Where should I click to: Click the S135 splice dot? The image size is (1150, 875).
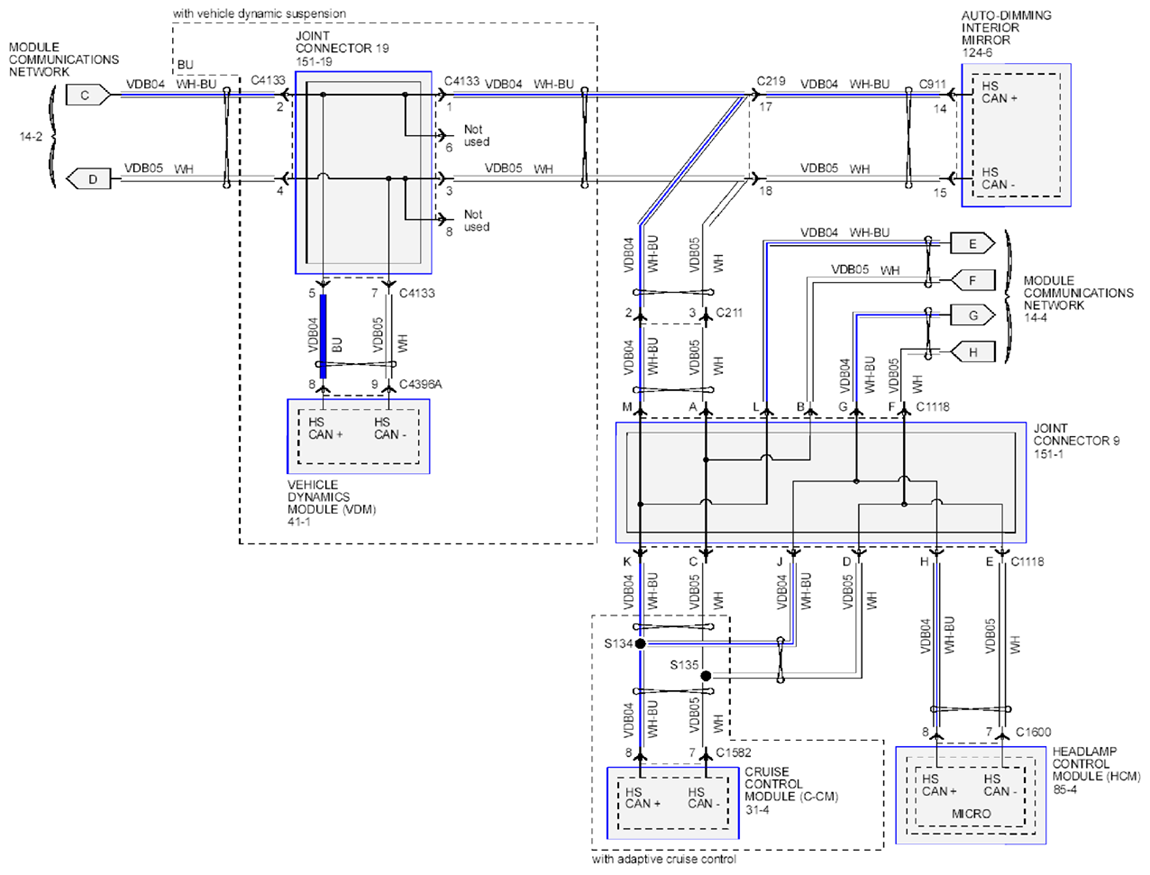click(x=706, y=676)
